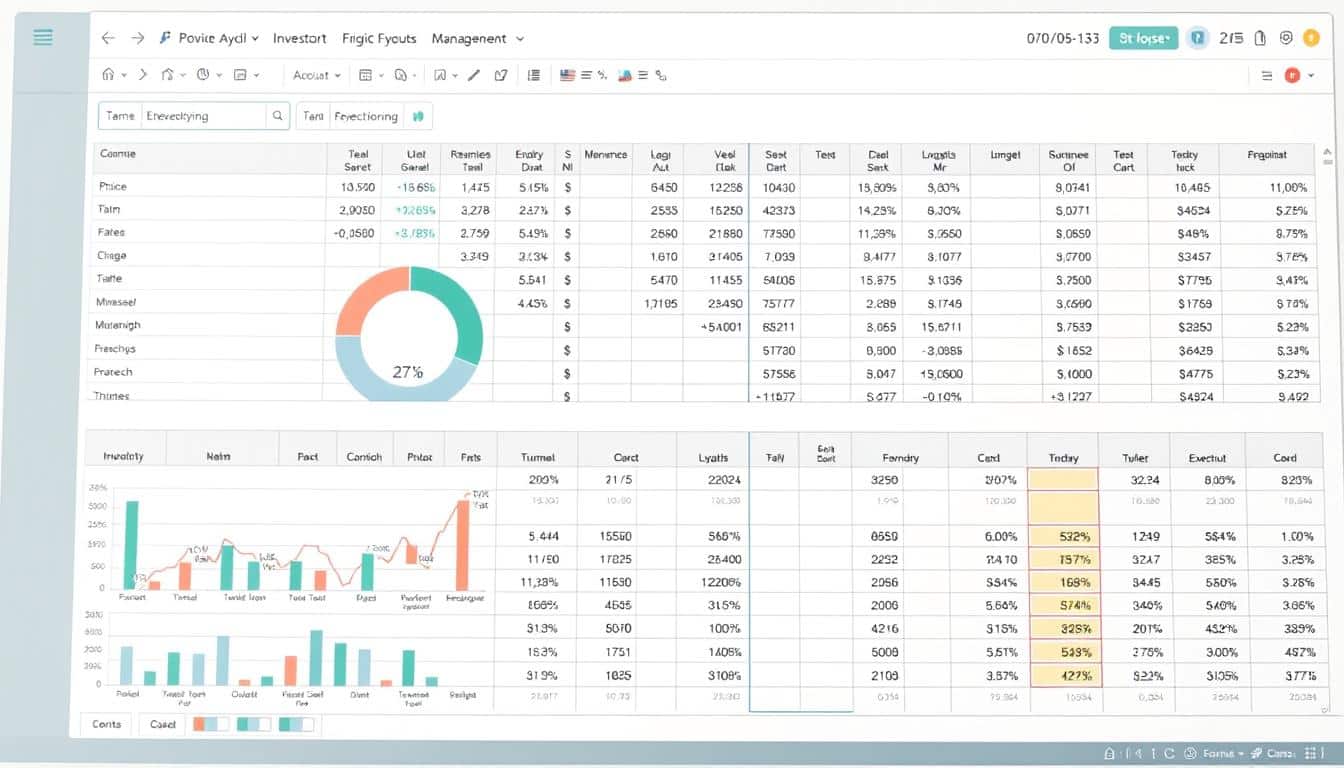Open the Acciuat dropdown in toolbar
Image resolution: width=1344 pixels, height=768 pixels.
coord(317,75)
